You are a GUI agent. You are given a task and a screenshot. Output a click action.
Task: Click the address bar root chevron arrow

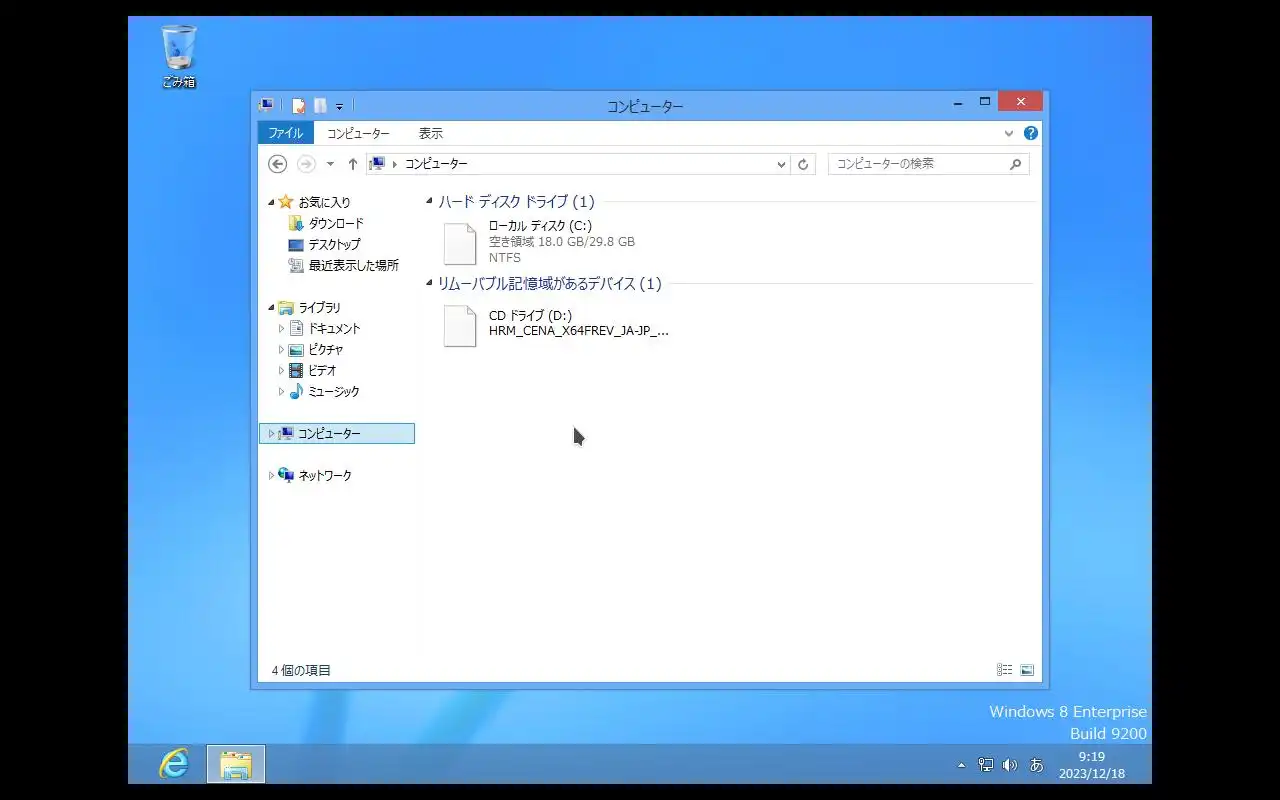coord(395,164)
